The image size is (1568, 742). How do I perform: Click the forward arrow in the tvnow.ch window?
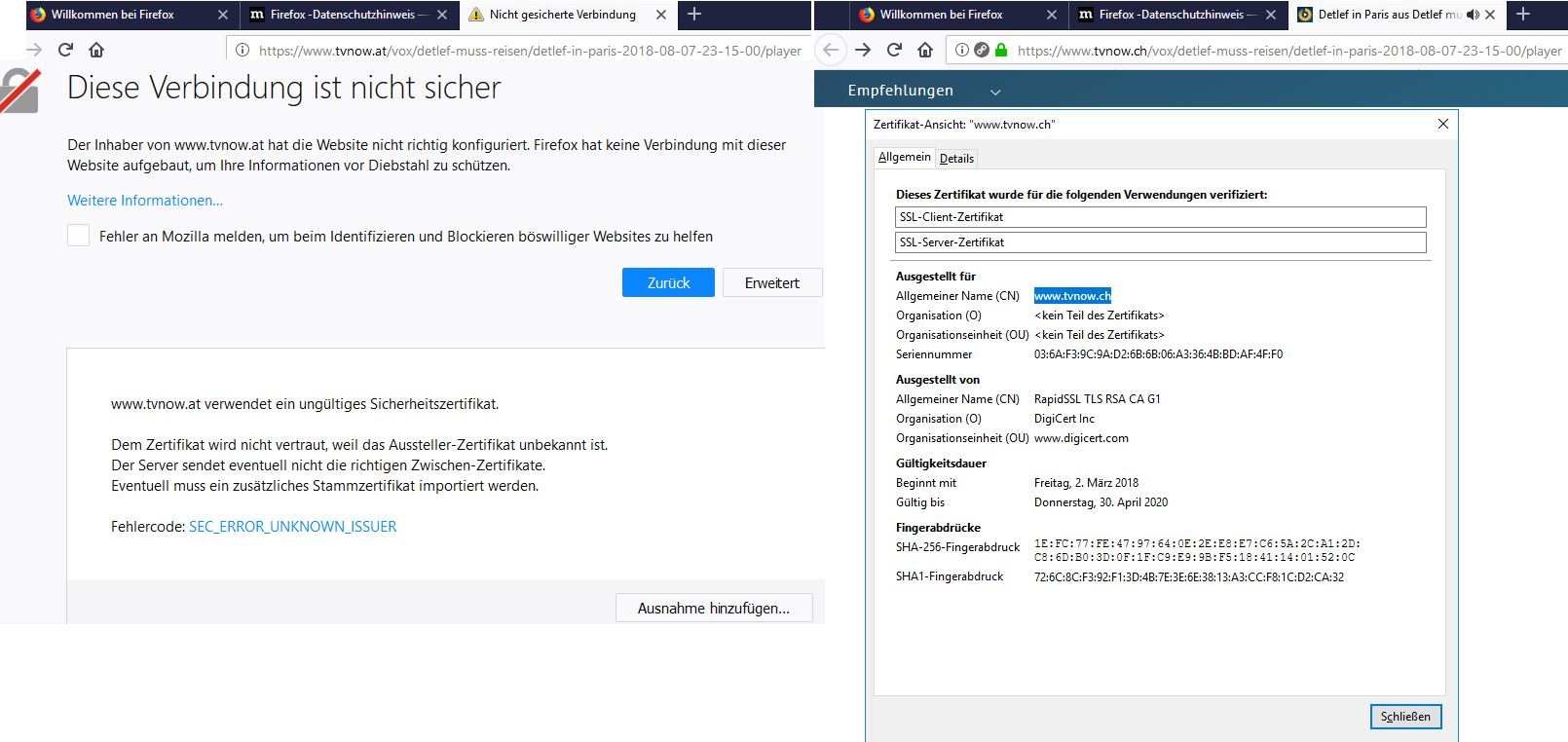[863, 50]
